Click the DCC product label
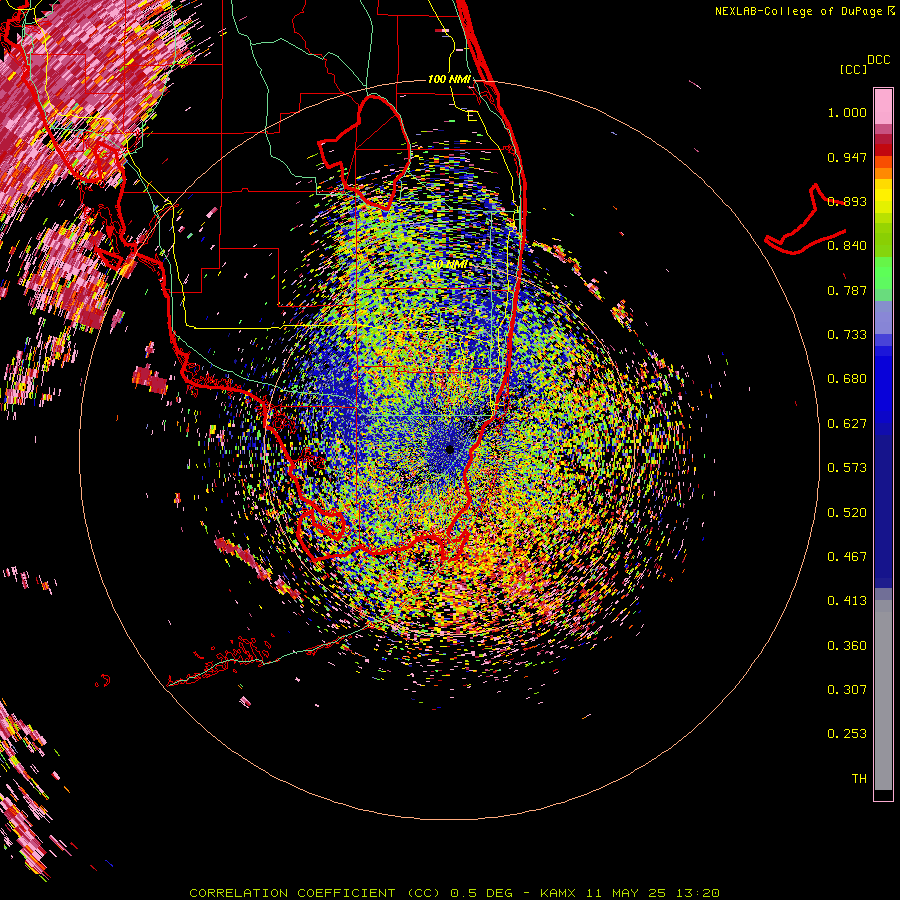 [879, 60]
